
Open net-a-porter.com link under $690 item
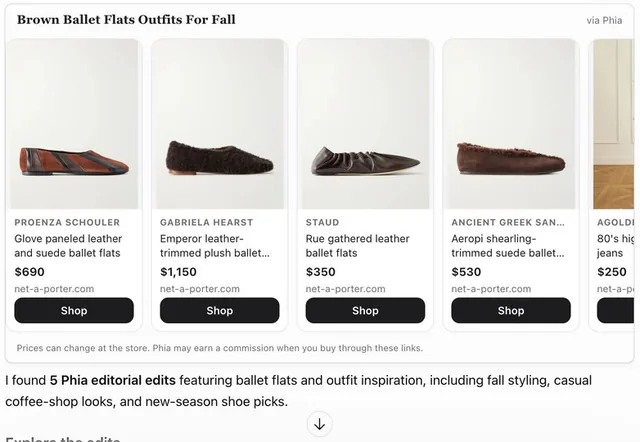[x=54, y=289]
